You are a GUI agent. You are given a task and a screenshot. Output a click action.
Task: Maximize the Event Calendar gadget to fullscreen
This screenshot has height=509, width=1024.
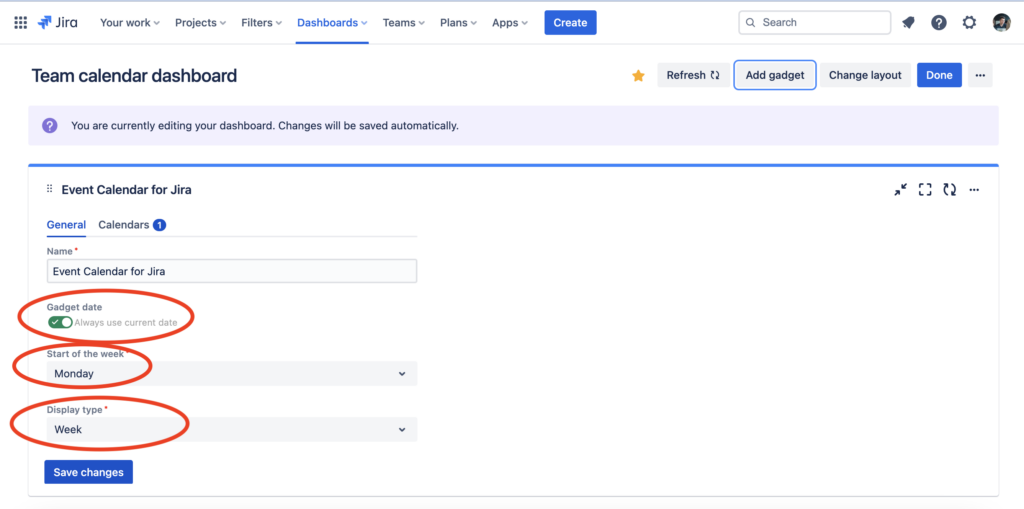(925, 190)
